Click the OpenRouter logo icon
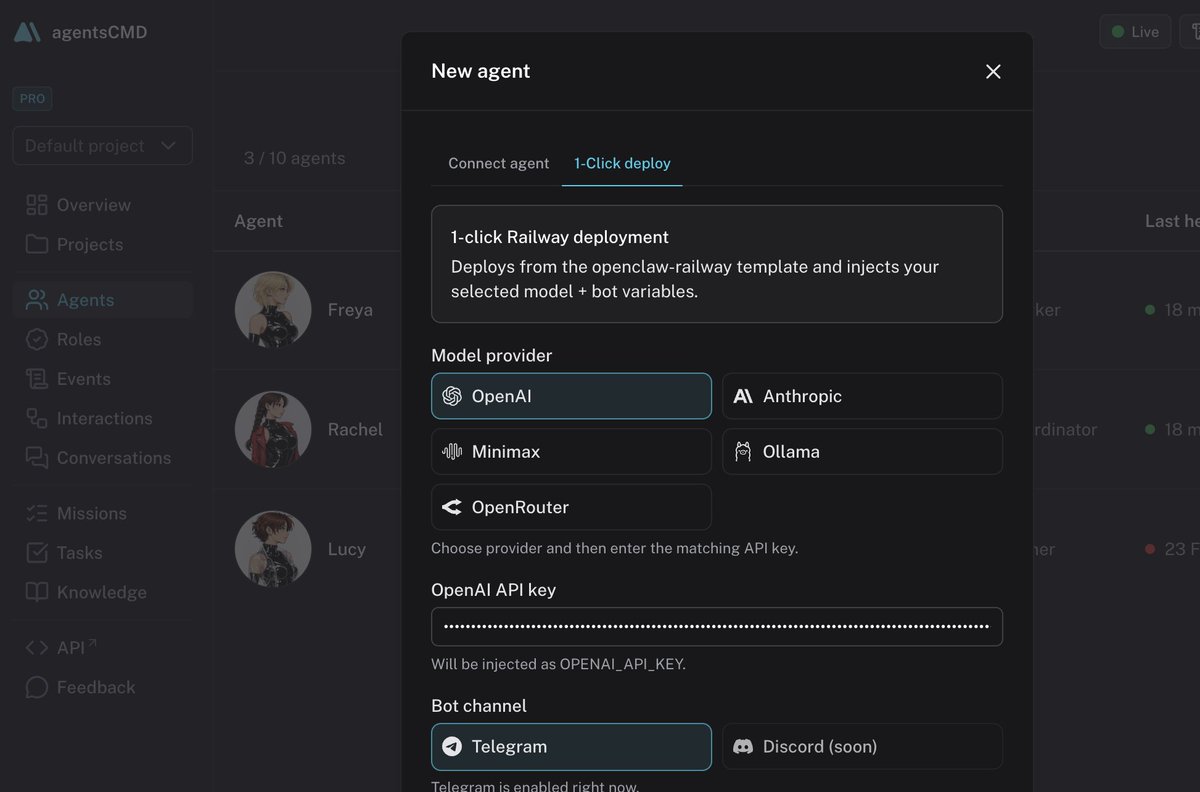 pos(452,507)
